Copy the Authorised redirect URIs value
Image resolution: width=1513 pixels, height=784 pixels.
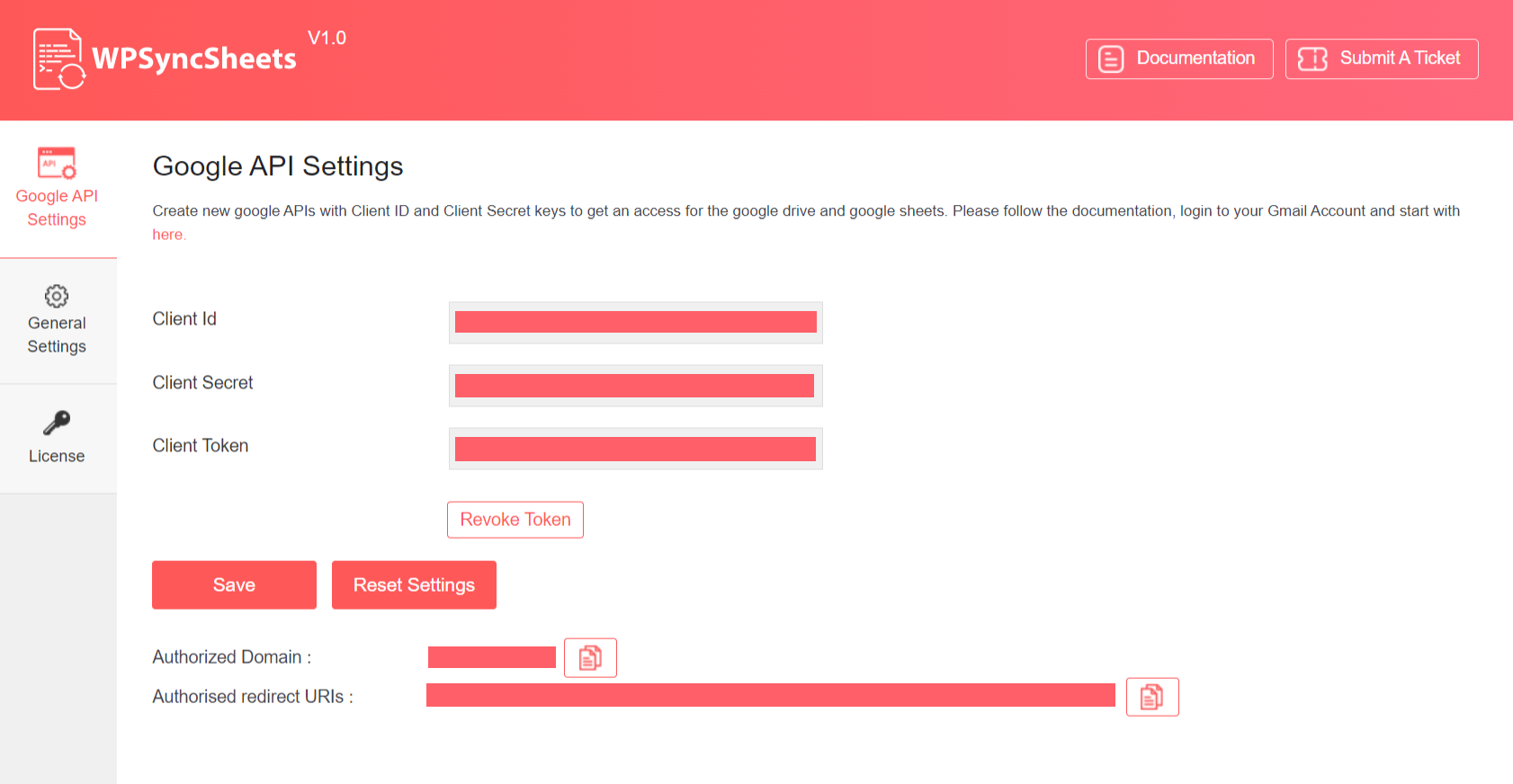click(1152, 697)
